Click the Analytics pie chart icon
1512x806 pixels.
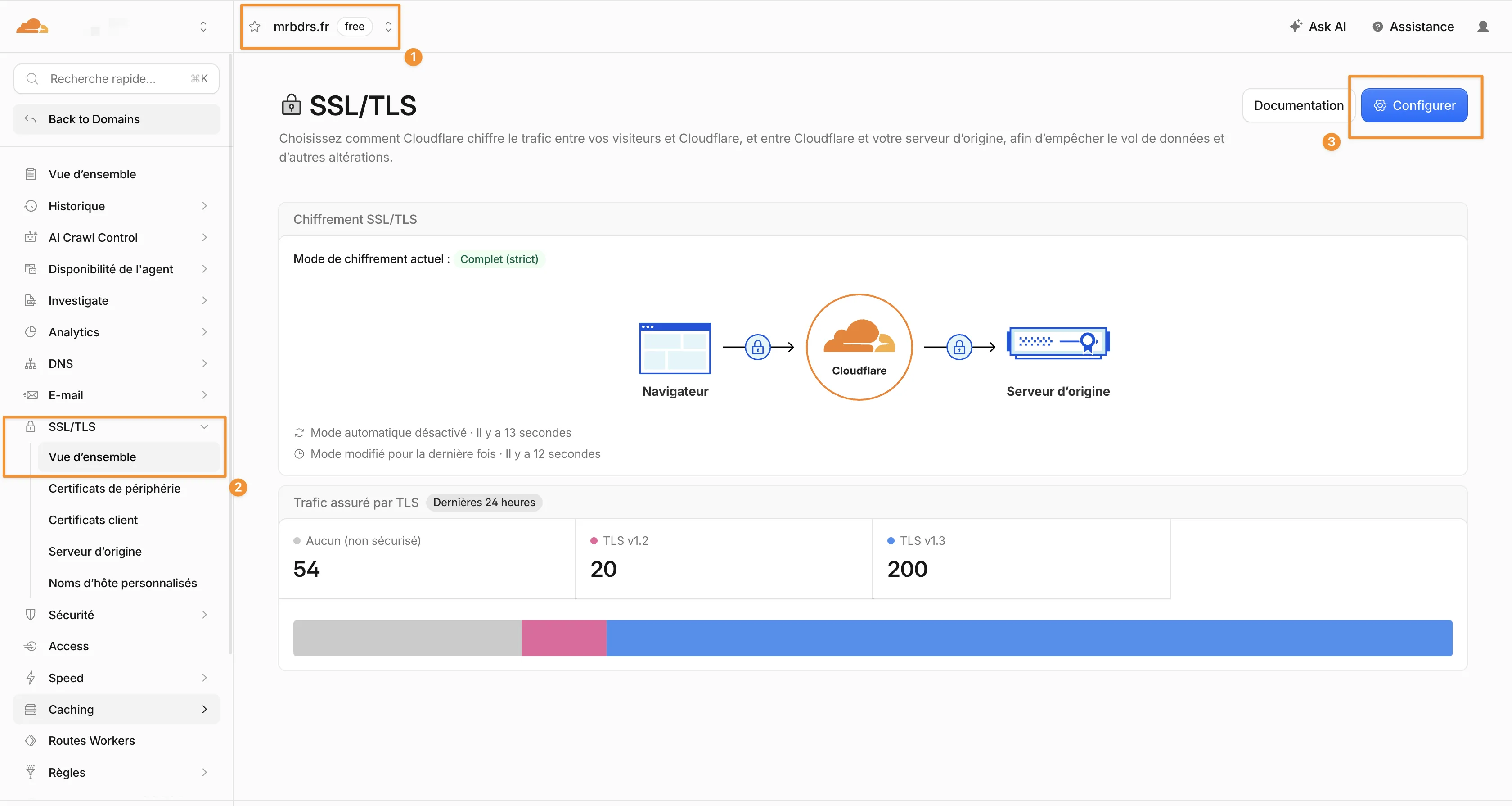click(x=31, y=332)
